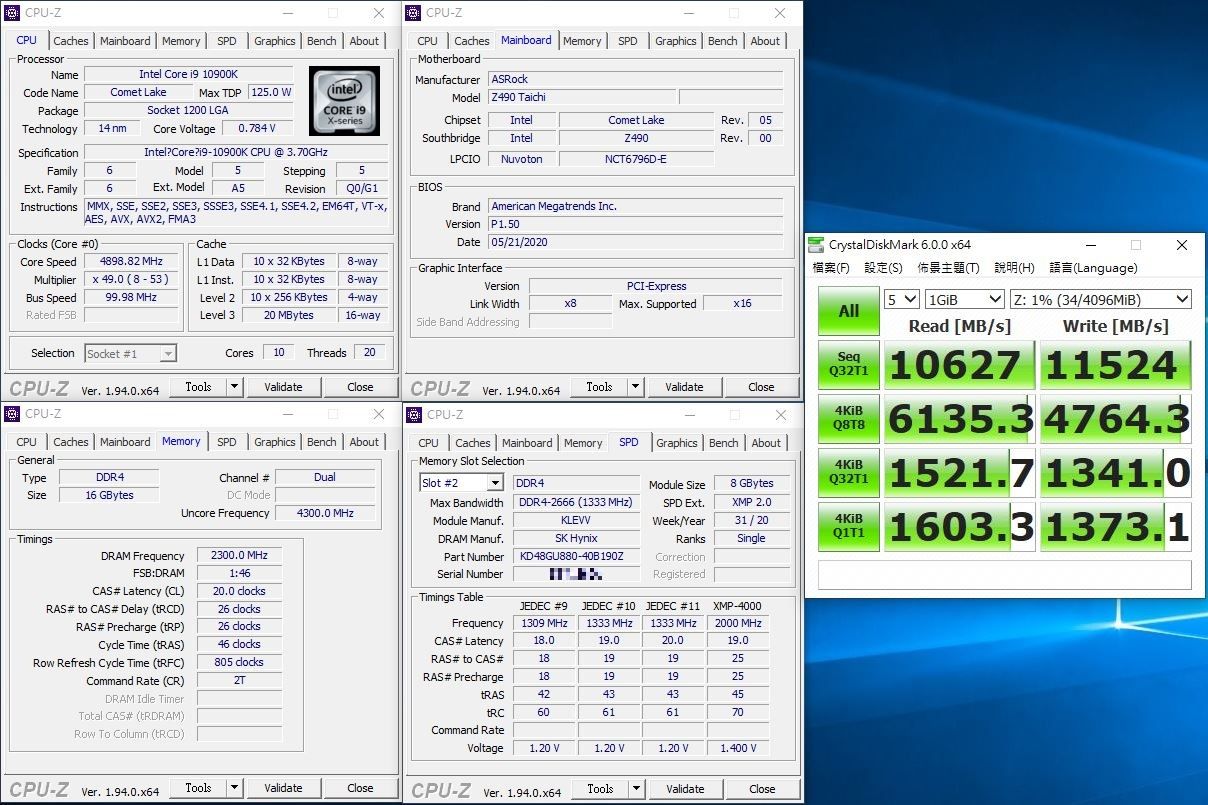Viewport: 1208px width, 805px height.
Task: Start all benchmarks with the All button
Action: pos(848,311)
